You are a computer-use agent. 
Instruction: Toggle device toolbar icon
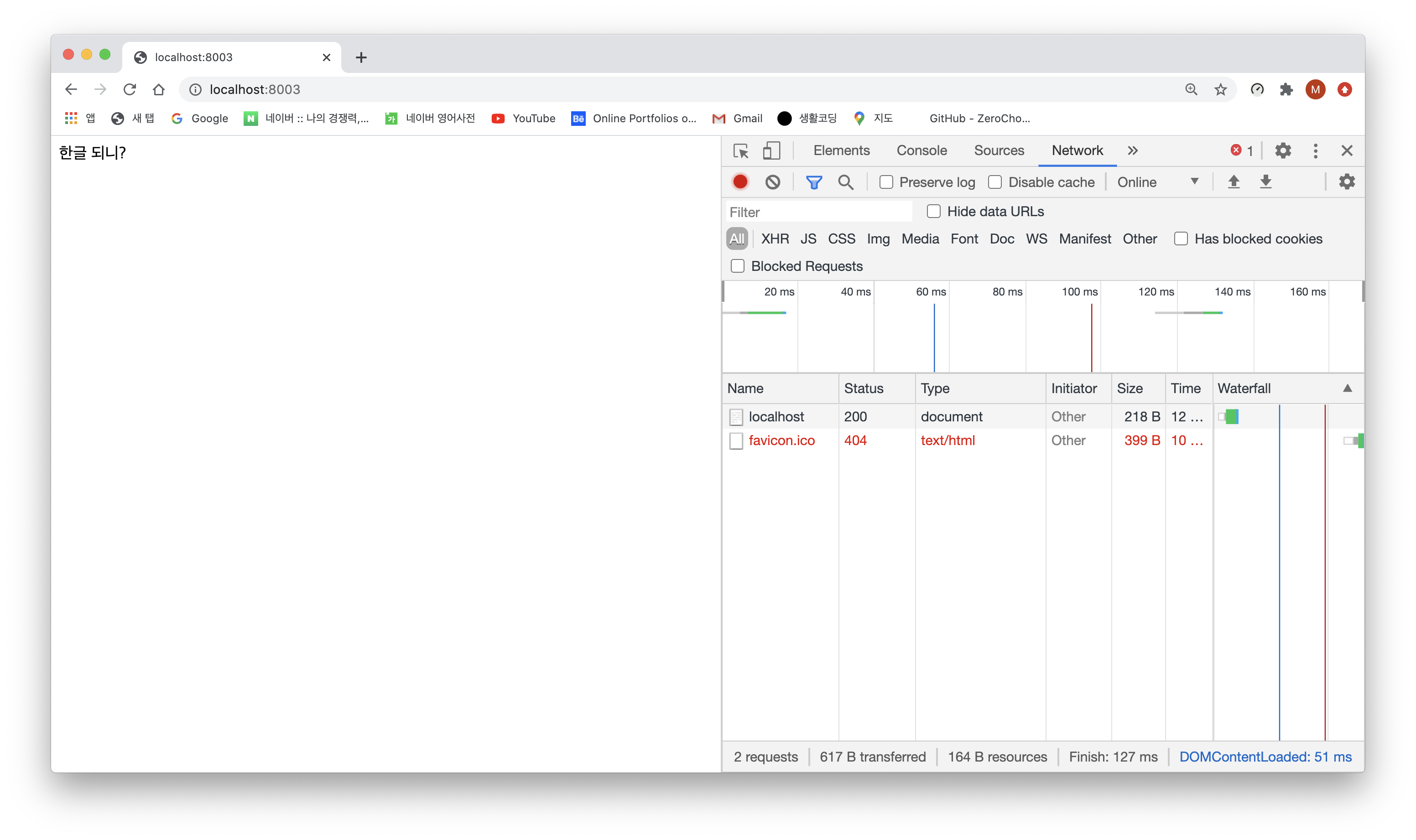point(771,150)
